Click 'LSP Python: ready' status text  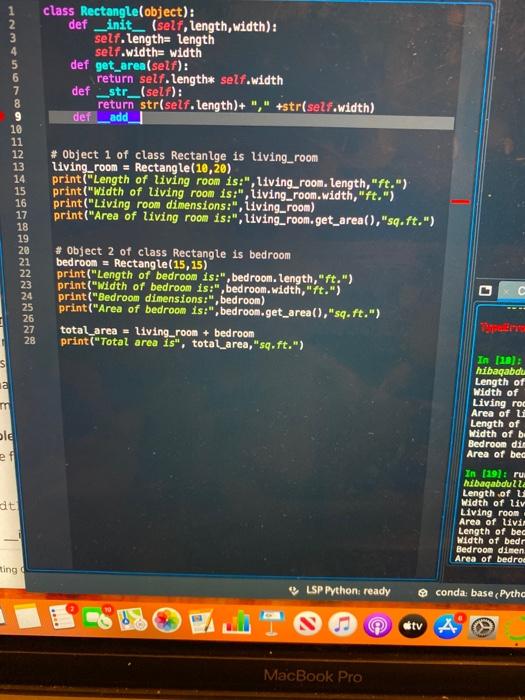click(348, 591)
